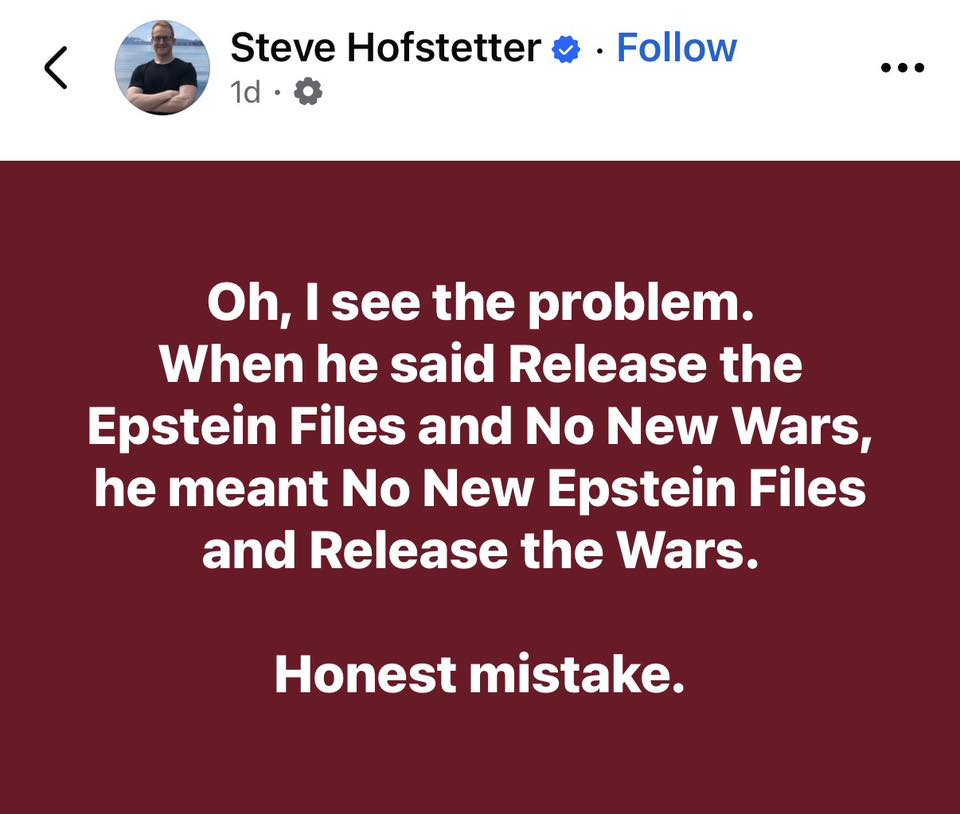Go back using the left chevron arrow
The width and height of the screenshot is (960, 814).
(x=56, y=67)
